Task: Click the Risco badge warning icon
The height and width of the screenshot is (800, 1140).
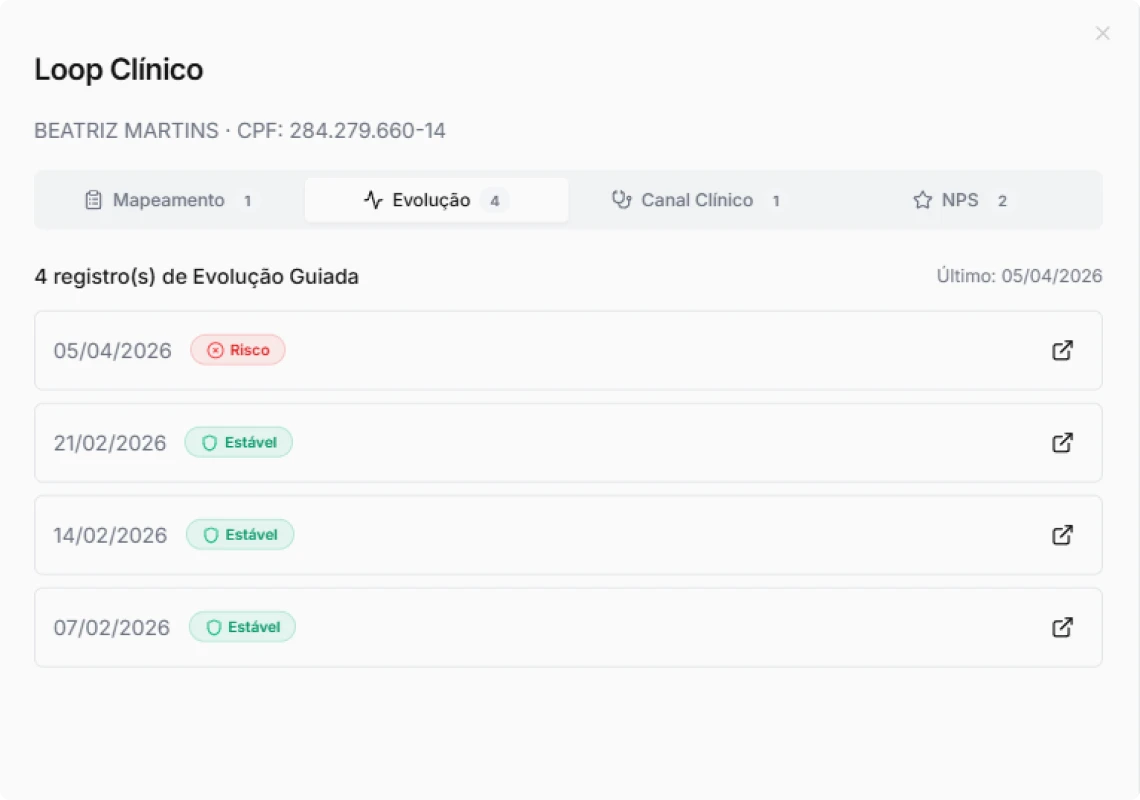Action: point(213,350)
